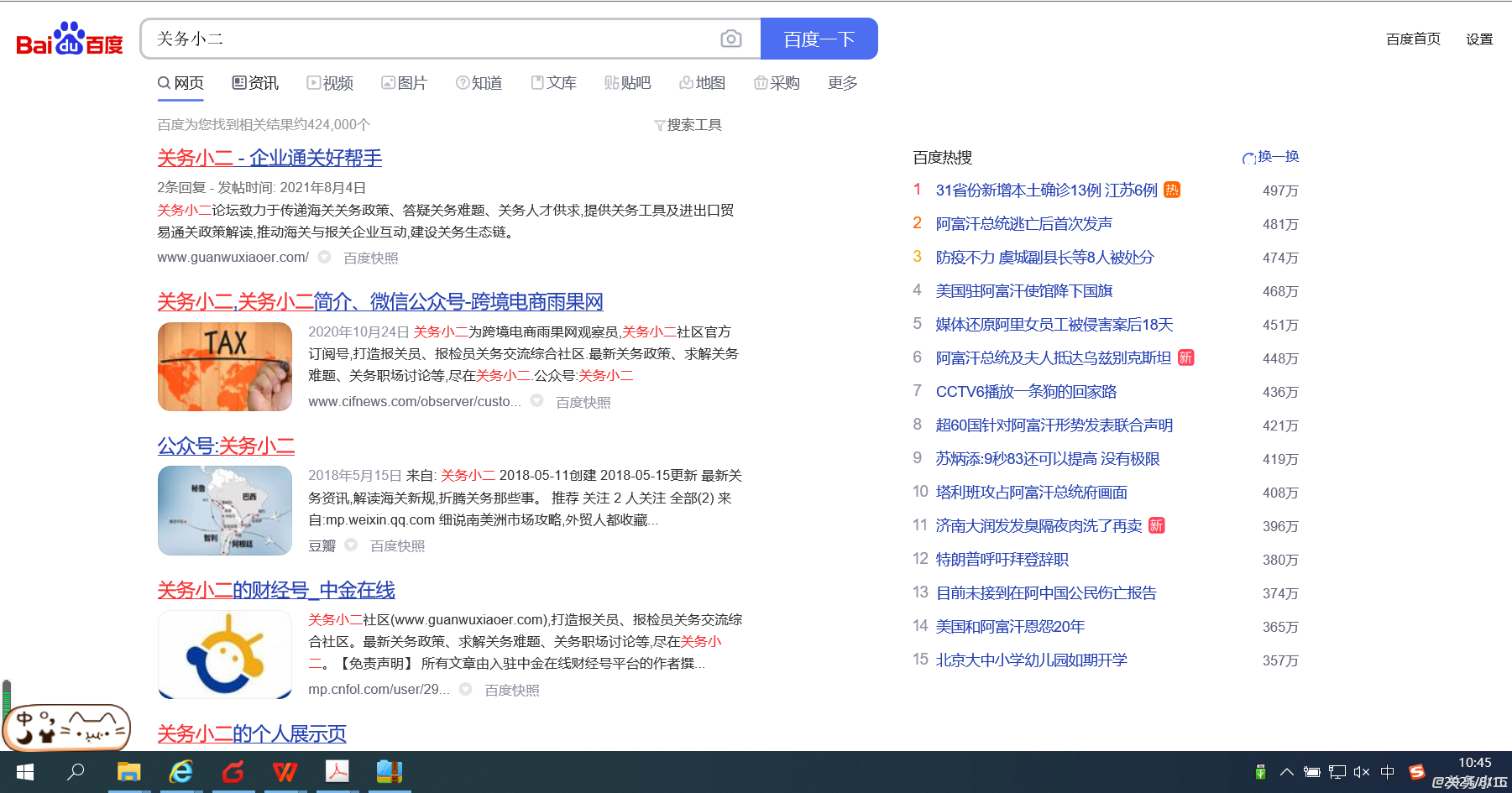This screenshot has width=1512, height=793.
Task: Click the South America map thumbnail
Action: 225,510
